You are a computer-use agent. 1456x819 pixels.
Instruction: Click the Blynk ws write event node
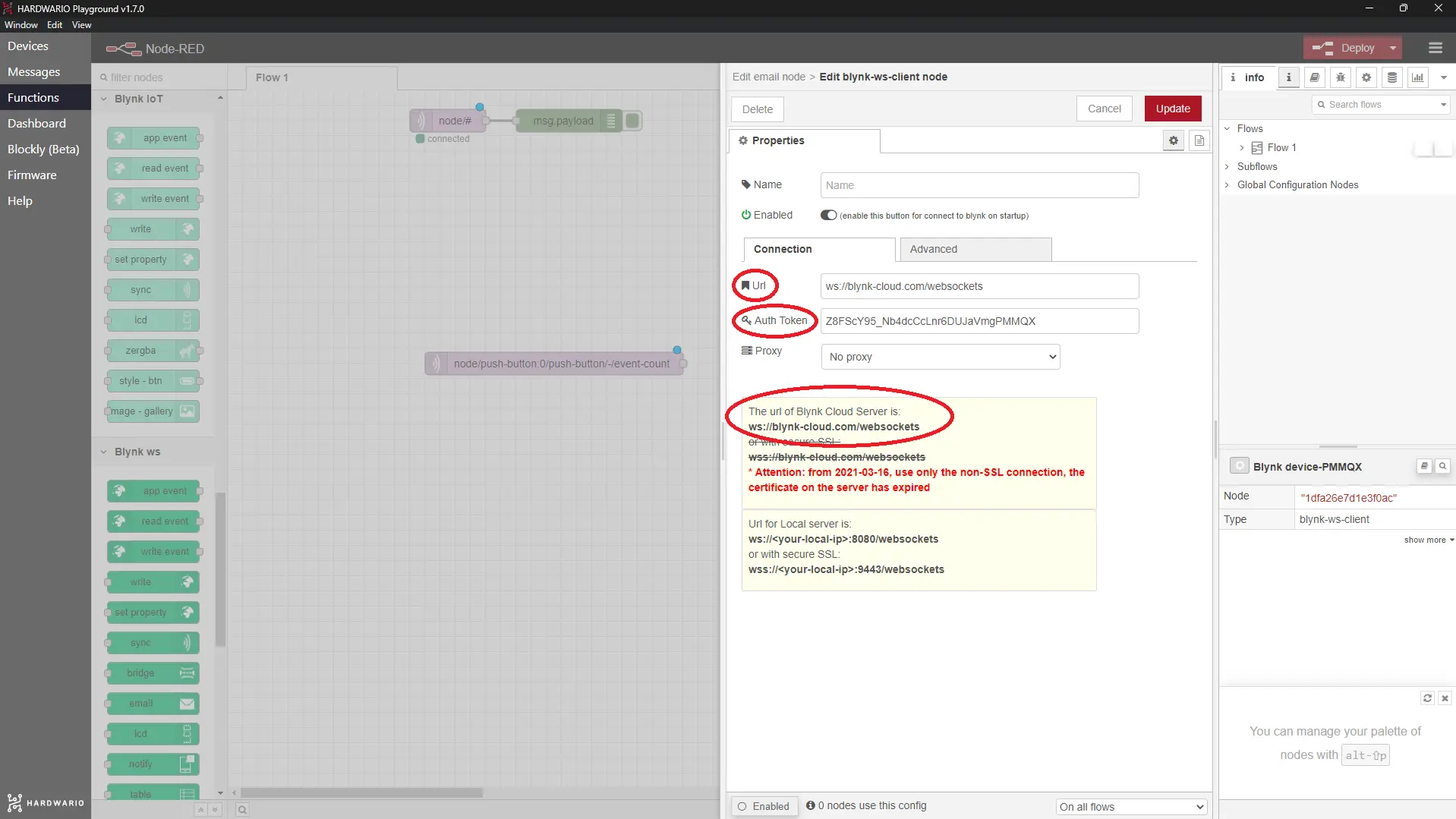(x=154, y=552)
